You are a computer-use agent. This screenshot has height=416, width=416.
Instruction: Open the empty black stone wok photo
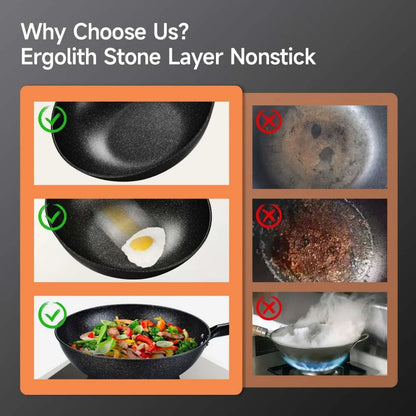pyautogui.click(x=132, y=143)
